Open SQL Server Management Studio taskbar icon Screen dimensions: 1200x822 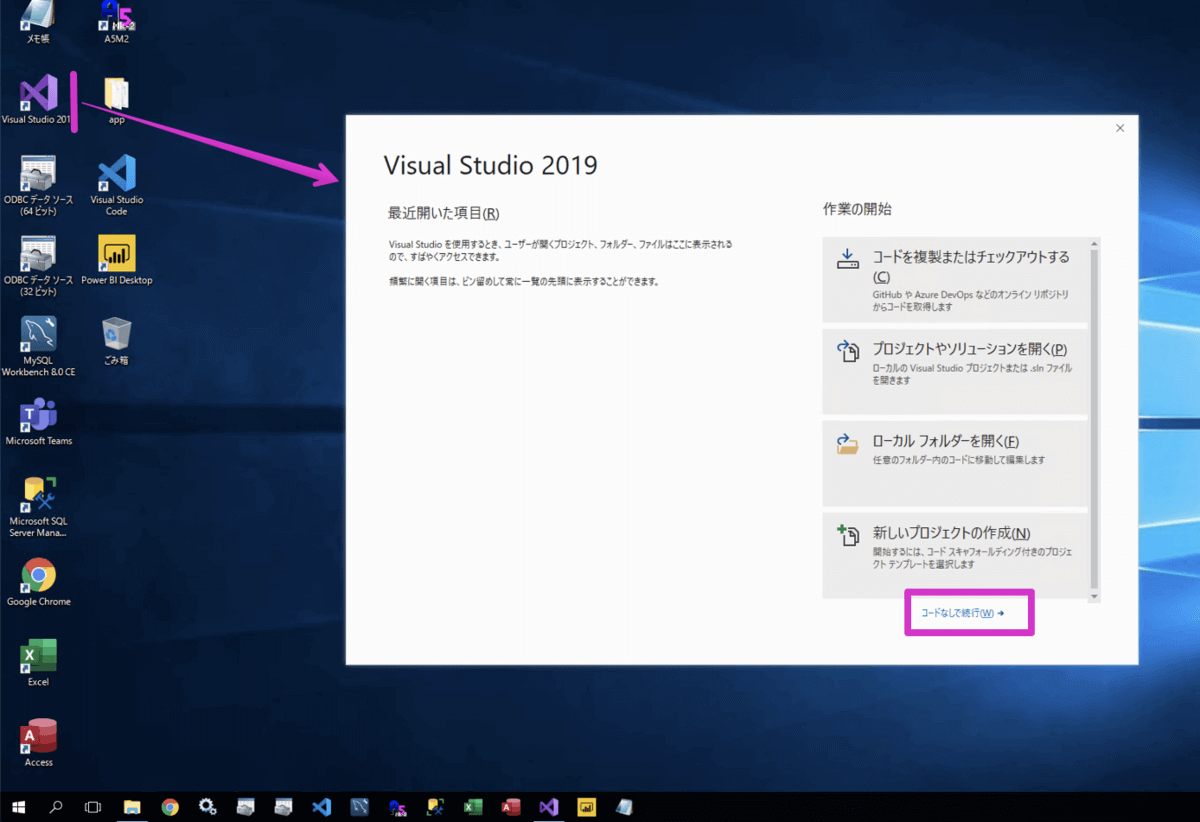tap(435, 807)
